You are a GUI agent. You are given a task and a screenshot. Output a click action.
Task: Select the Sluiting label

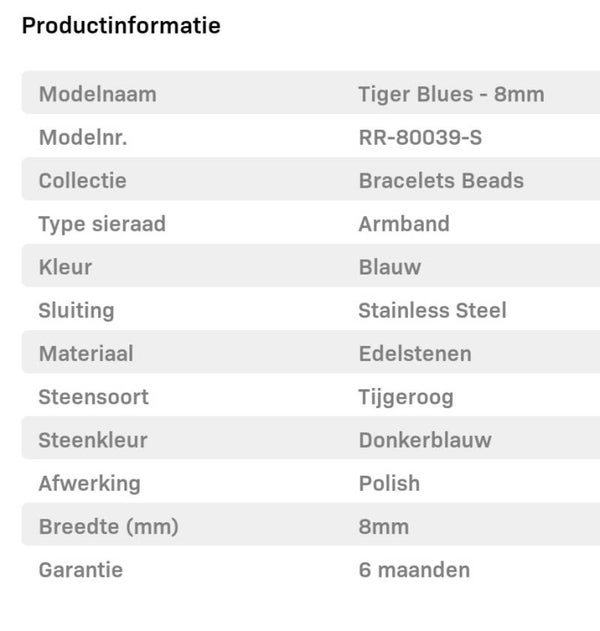[x=76, y=310]
